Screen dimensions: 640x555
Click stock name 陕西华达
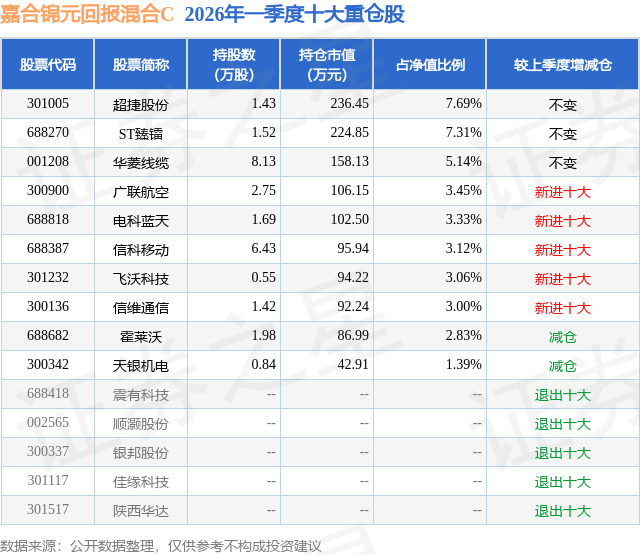tap(141, 511)
